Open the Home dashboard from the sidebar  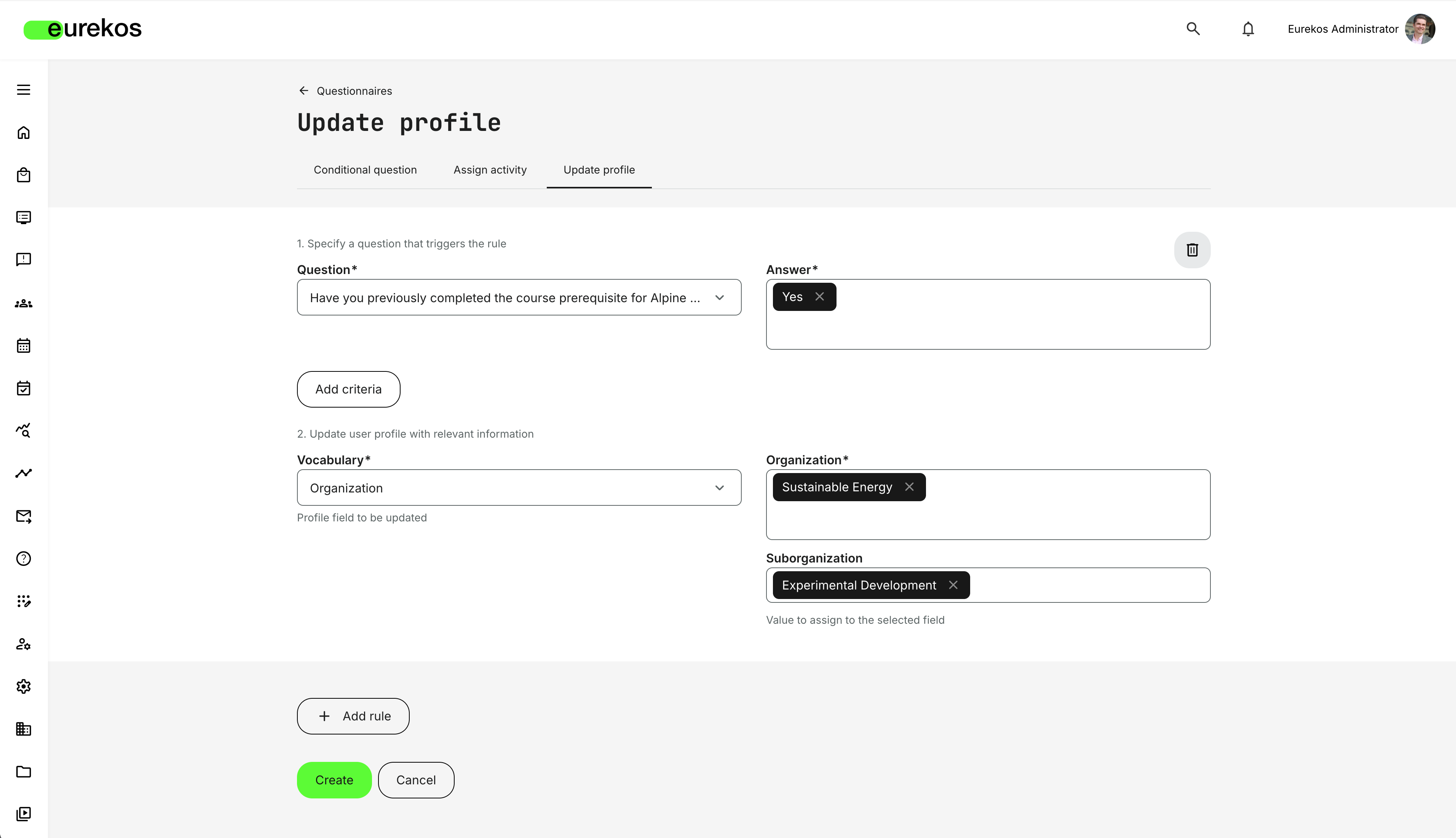pyautogui.click(x=23, y=132)
